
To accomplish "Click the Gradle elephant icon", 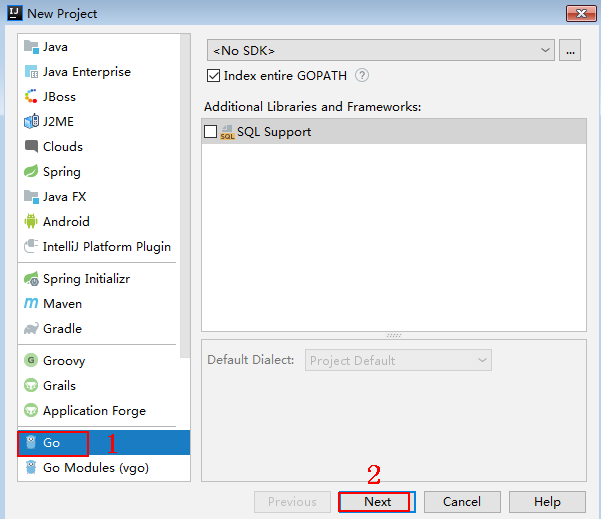I will pos(31,328).
